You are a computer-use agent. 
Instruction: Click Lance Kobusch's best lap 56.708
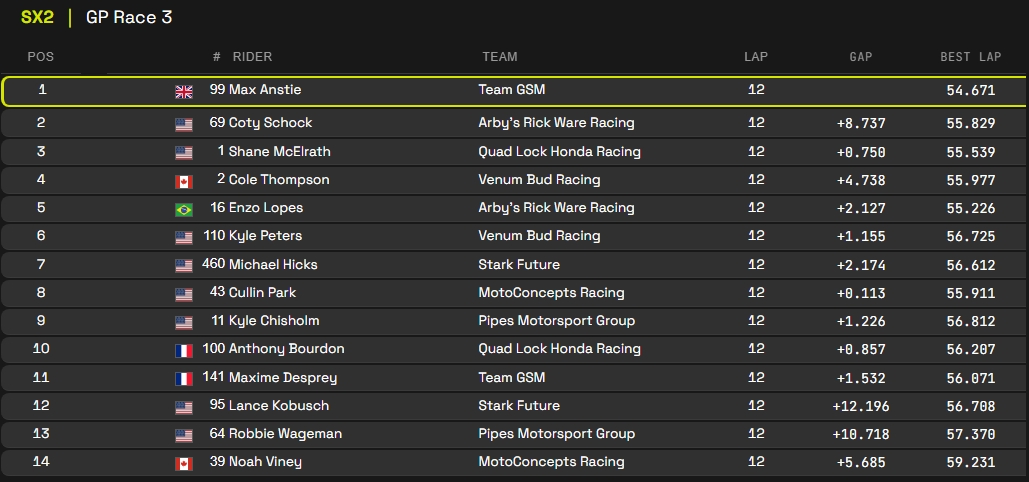coord(970,406)
